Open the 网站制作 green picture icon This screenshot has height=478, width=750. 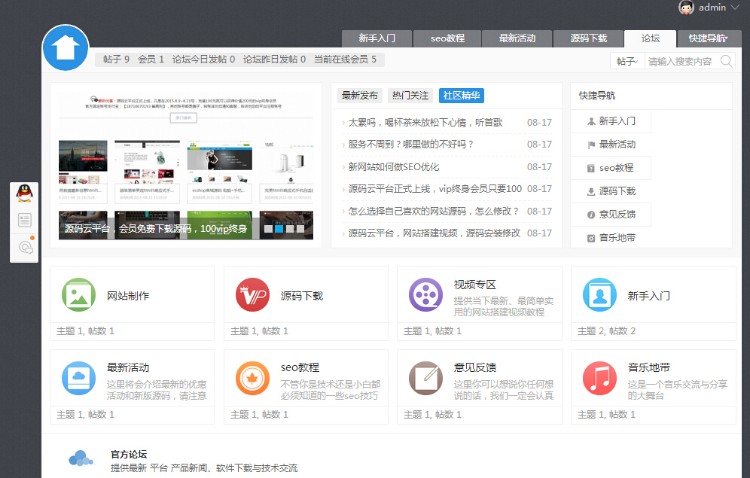(79, 295)
